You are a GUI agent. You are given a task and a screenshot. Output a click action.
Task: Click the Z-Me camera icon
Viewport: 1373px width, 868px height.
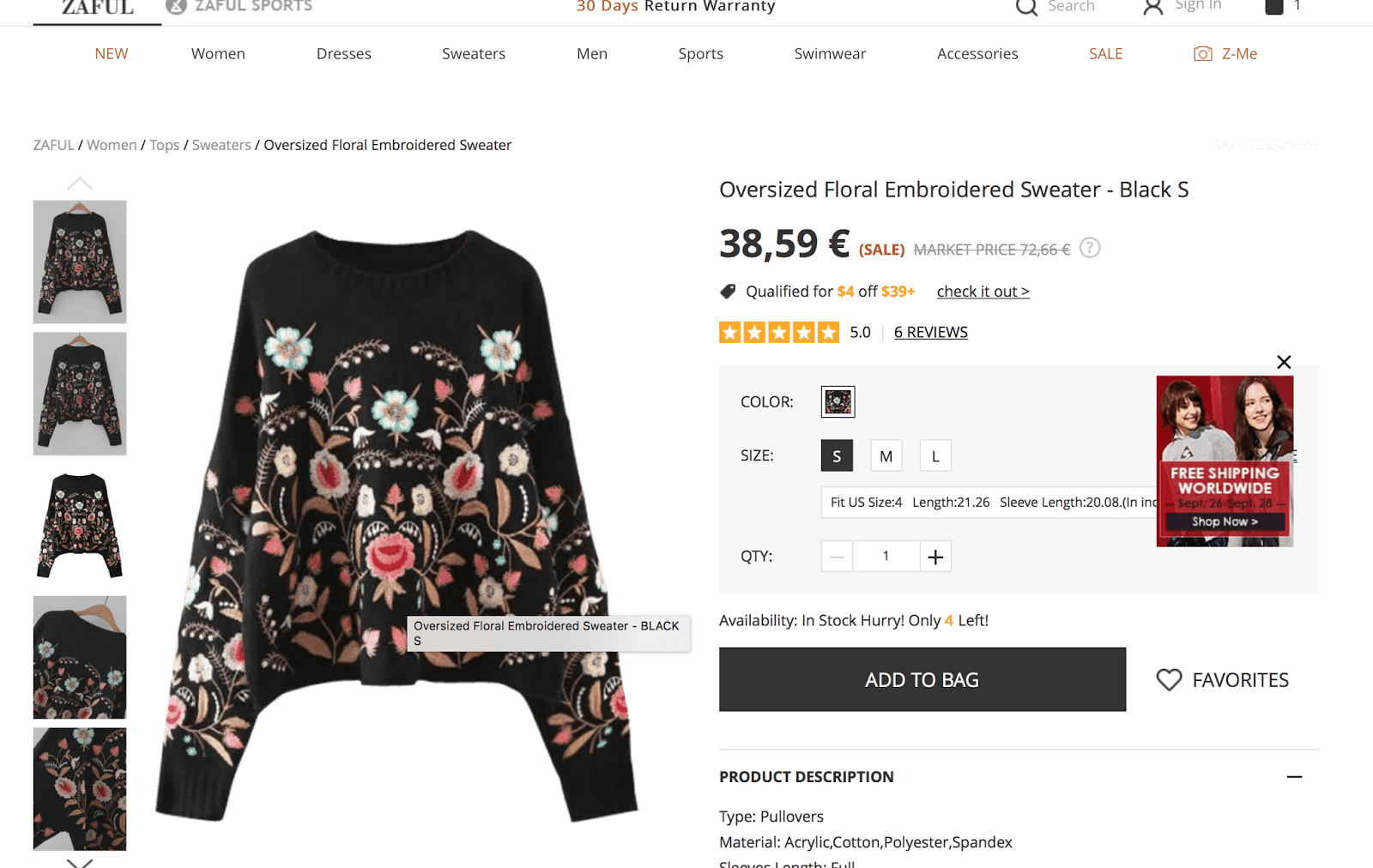pyautogui.click(x=1203, y=54)
